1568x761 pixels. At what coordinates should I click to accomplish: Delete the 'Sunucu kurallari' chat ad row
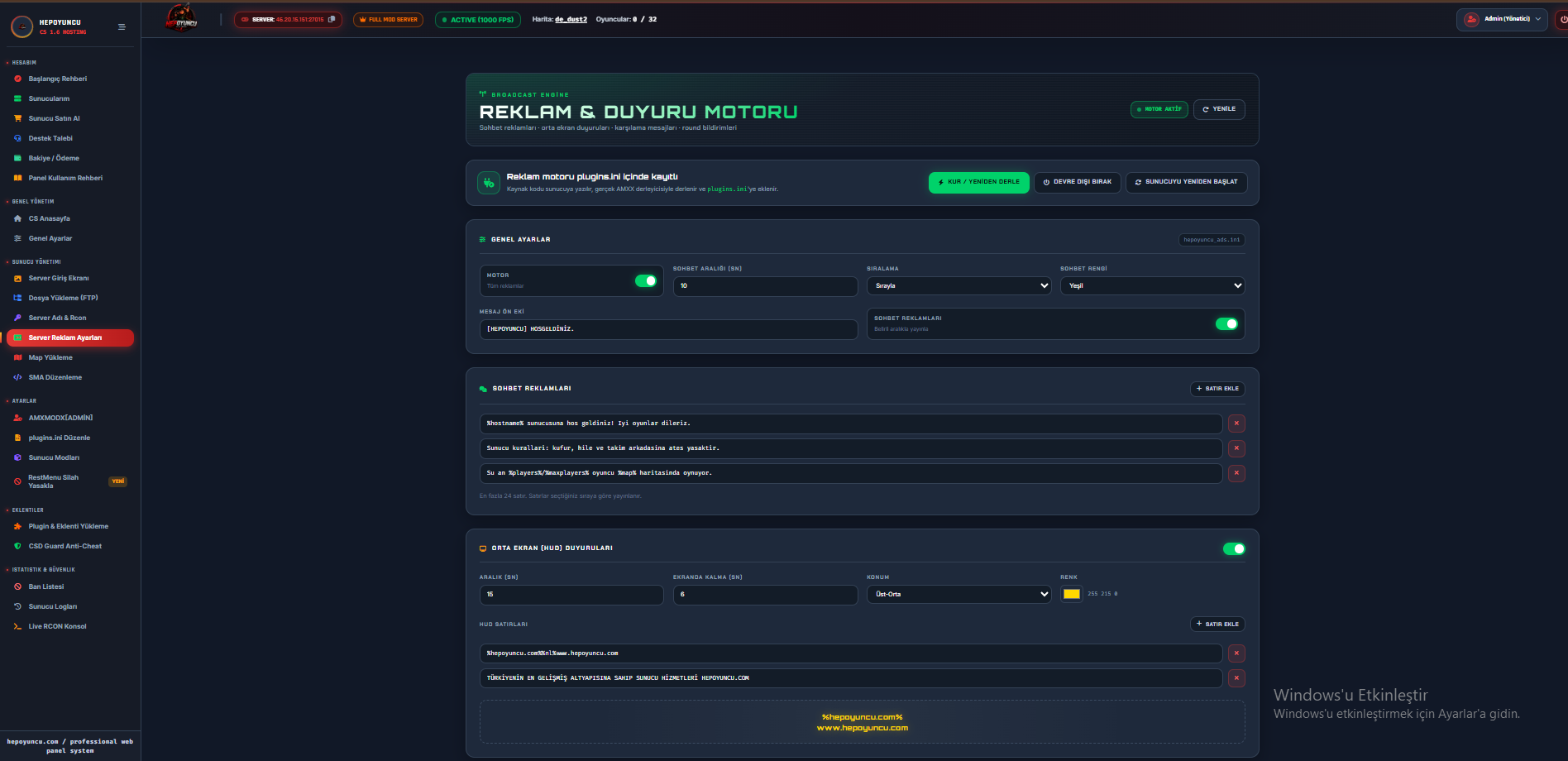[1236, 448]
